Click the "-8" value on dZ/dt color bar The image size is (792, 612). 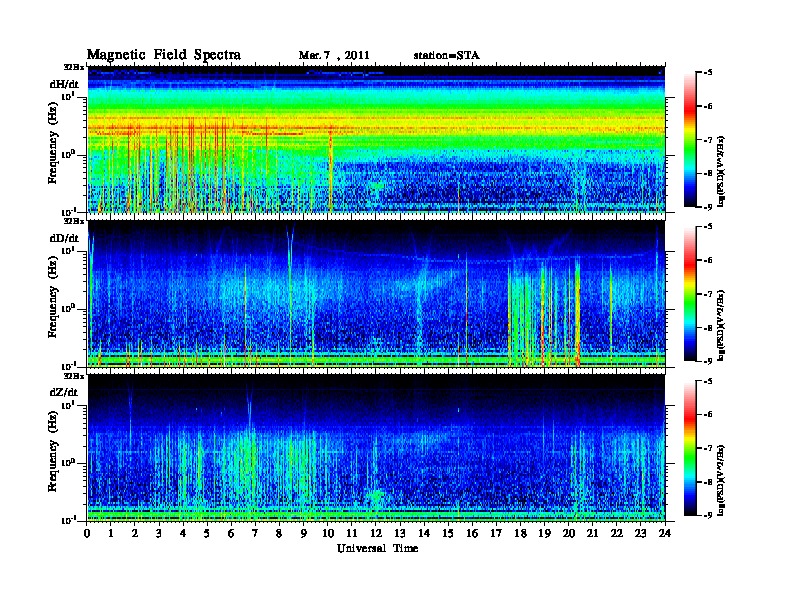click(708, 482)
